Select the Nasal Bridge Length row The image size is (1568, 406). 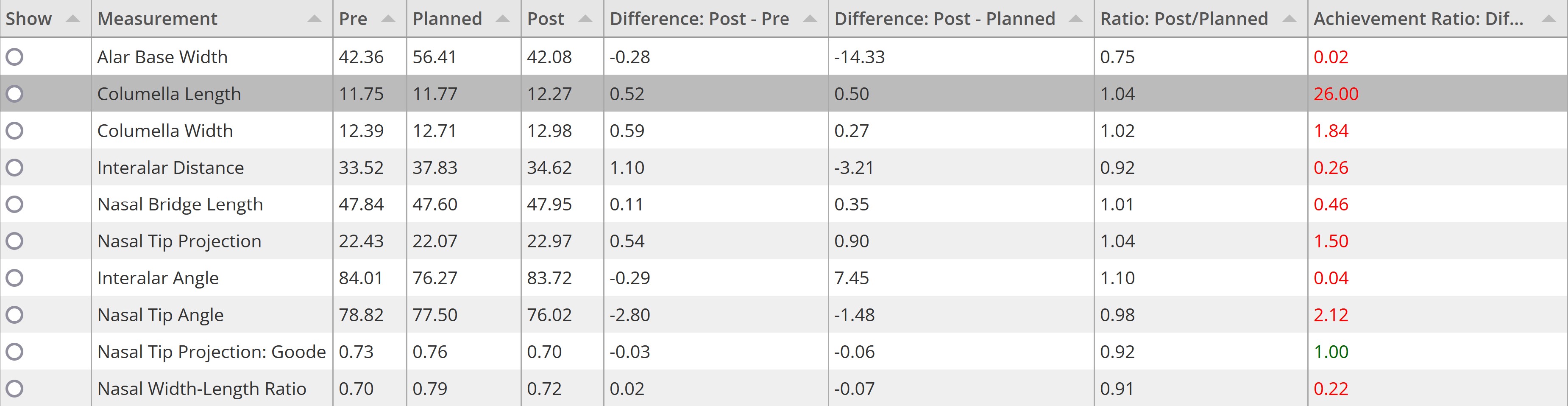click(784, 204)
